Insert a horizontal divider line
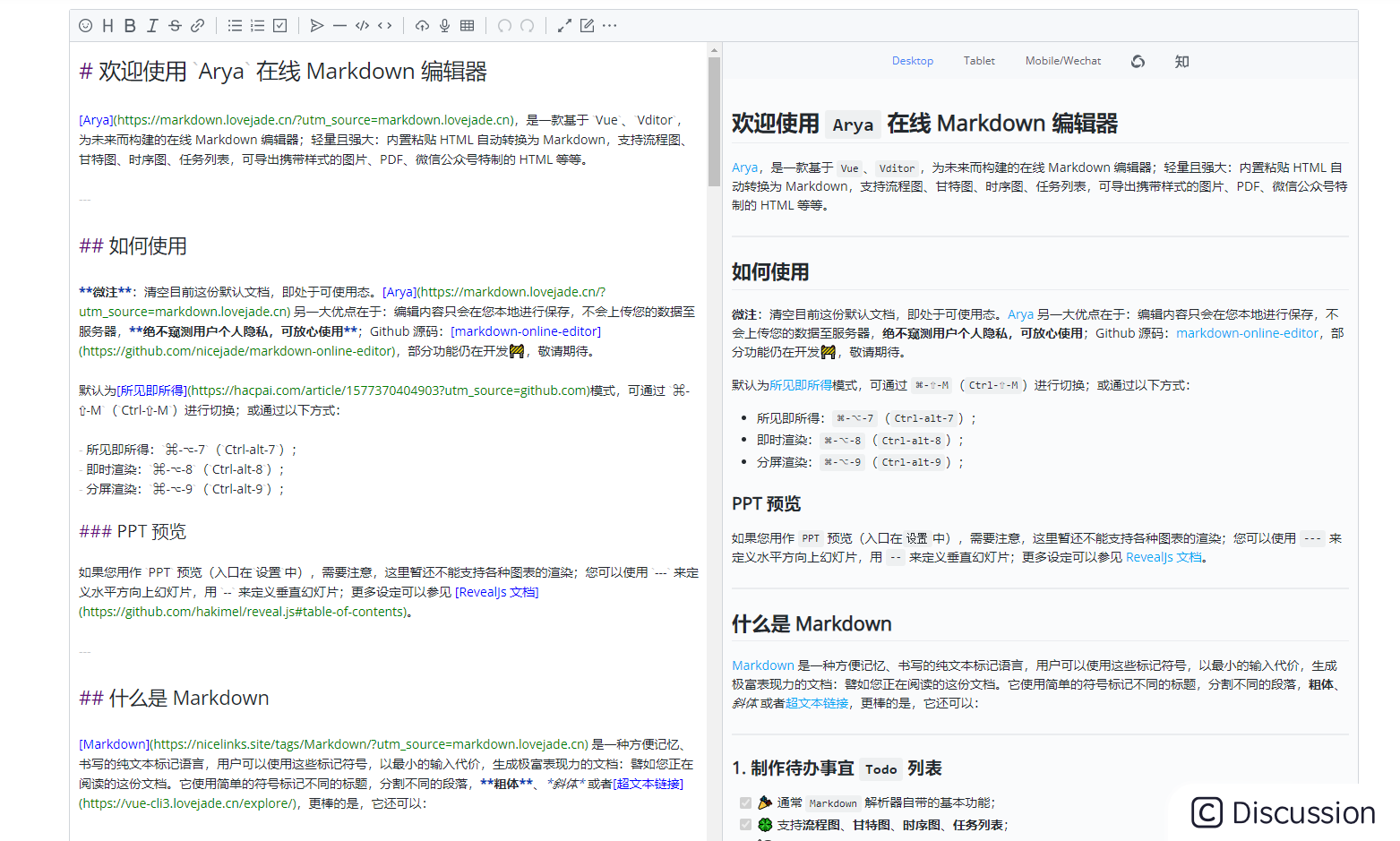1400x841 pixels. click(x=339, y=26)
